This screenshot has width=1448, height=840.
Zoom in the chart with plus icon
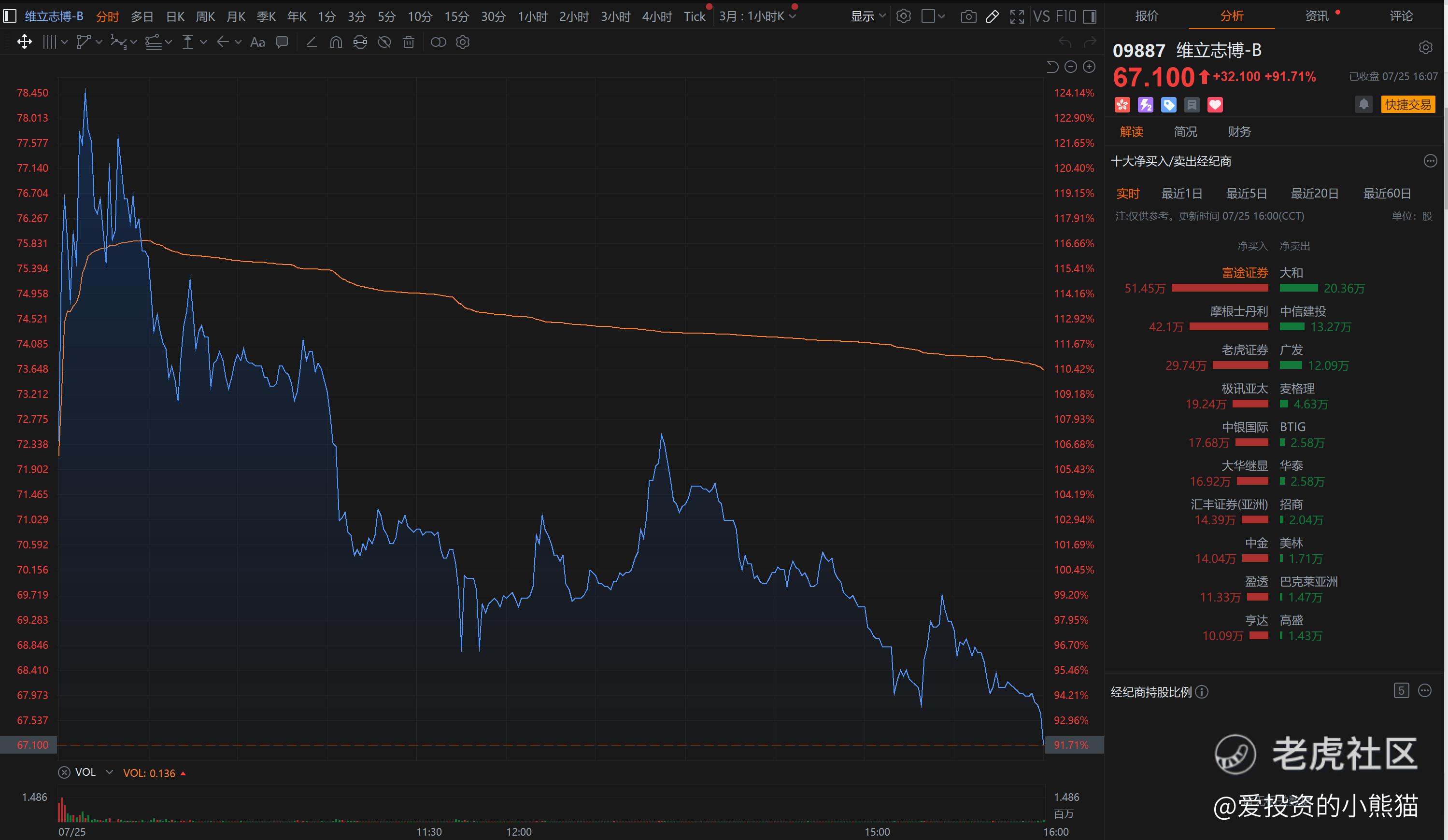1089,67
